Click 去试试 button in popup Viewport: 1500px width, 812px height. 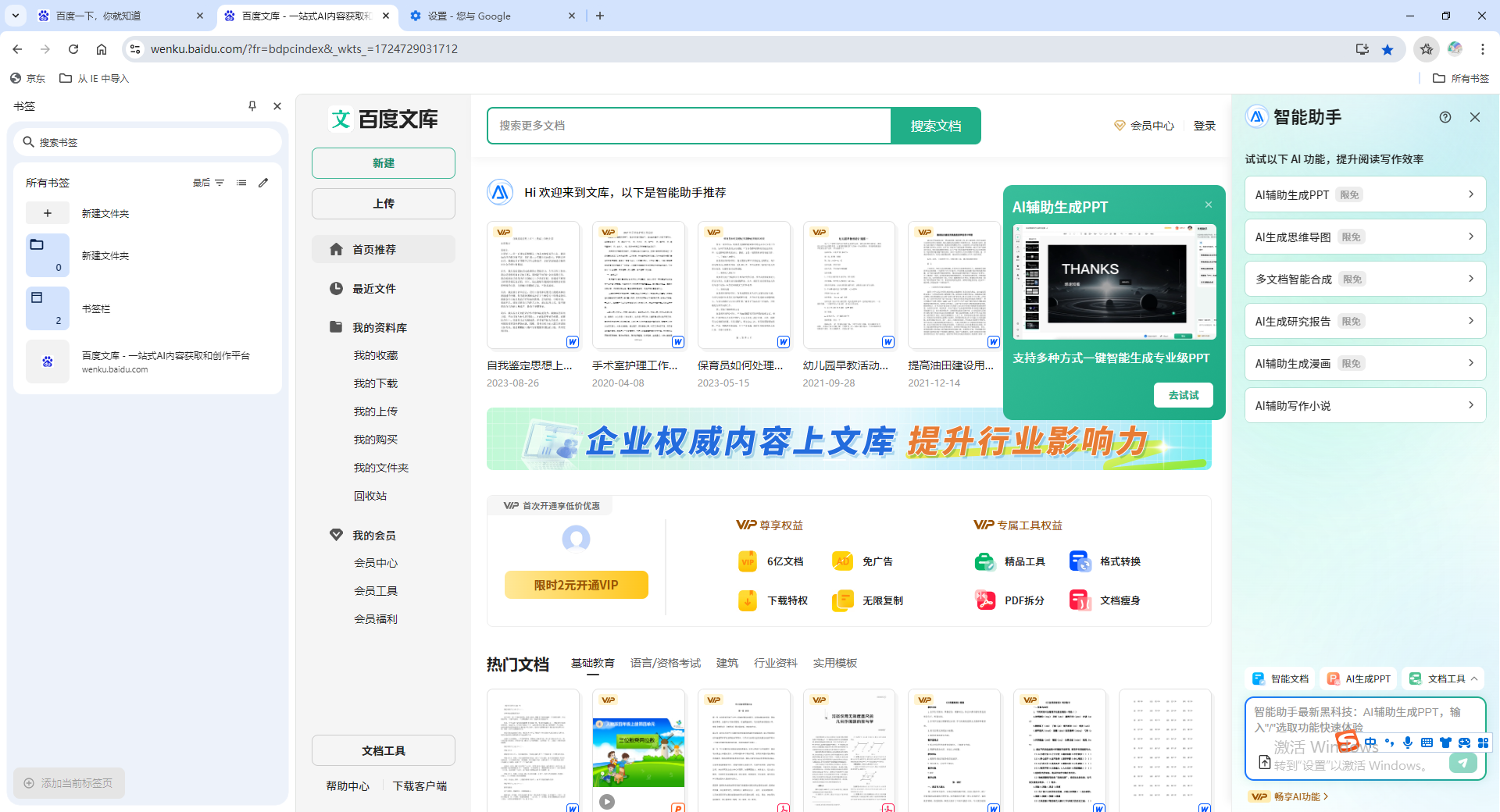click(1184, 395)
